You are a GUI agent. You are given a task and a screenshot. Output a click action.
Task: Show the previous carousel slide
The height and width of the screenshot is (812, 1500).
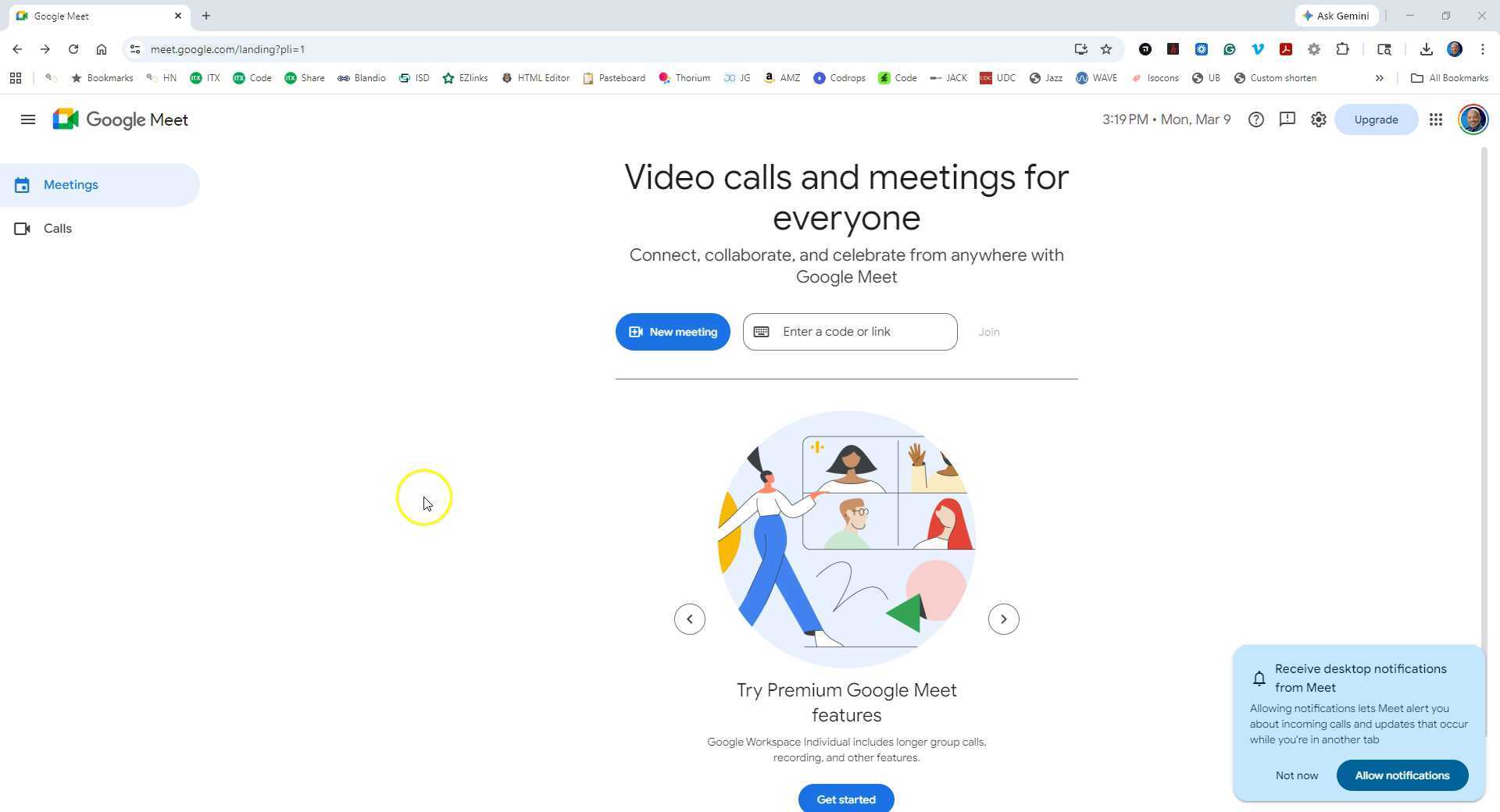tap(689, 619)
